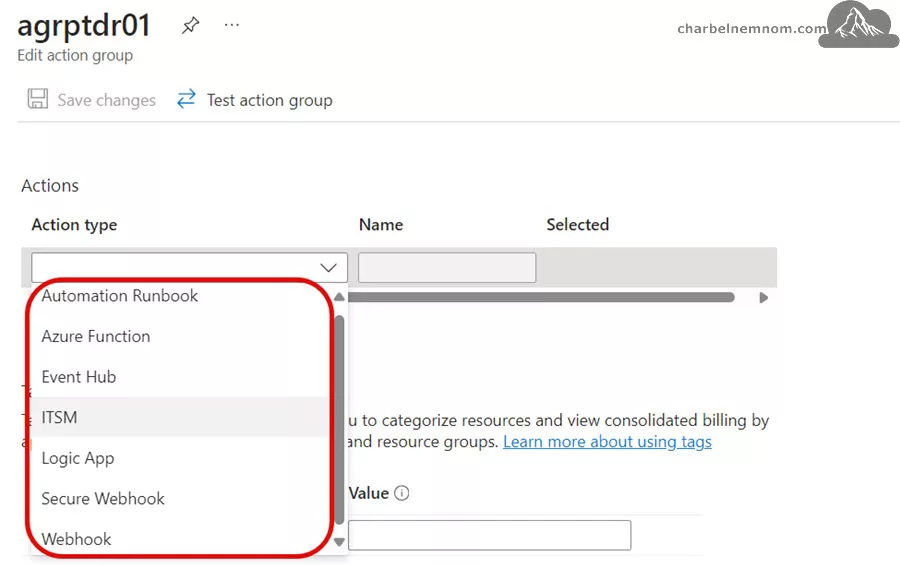
Task: Select Azure Function action type
Action: coord(179,336)
